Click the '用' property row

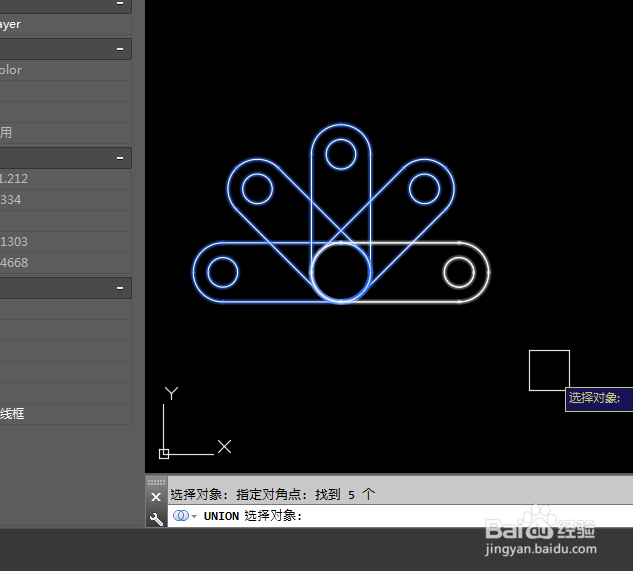tap(65, 132)
